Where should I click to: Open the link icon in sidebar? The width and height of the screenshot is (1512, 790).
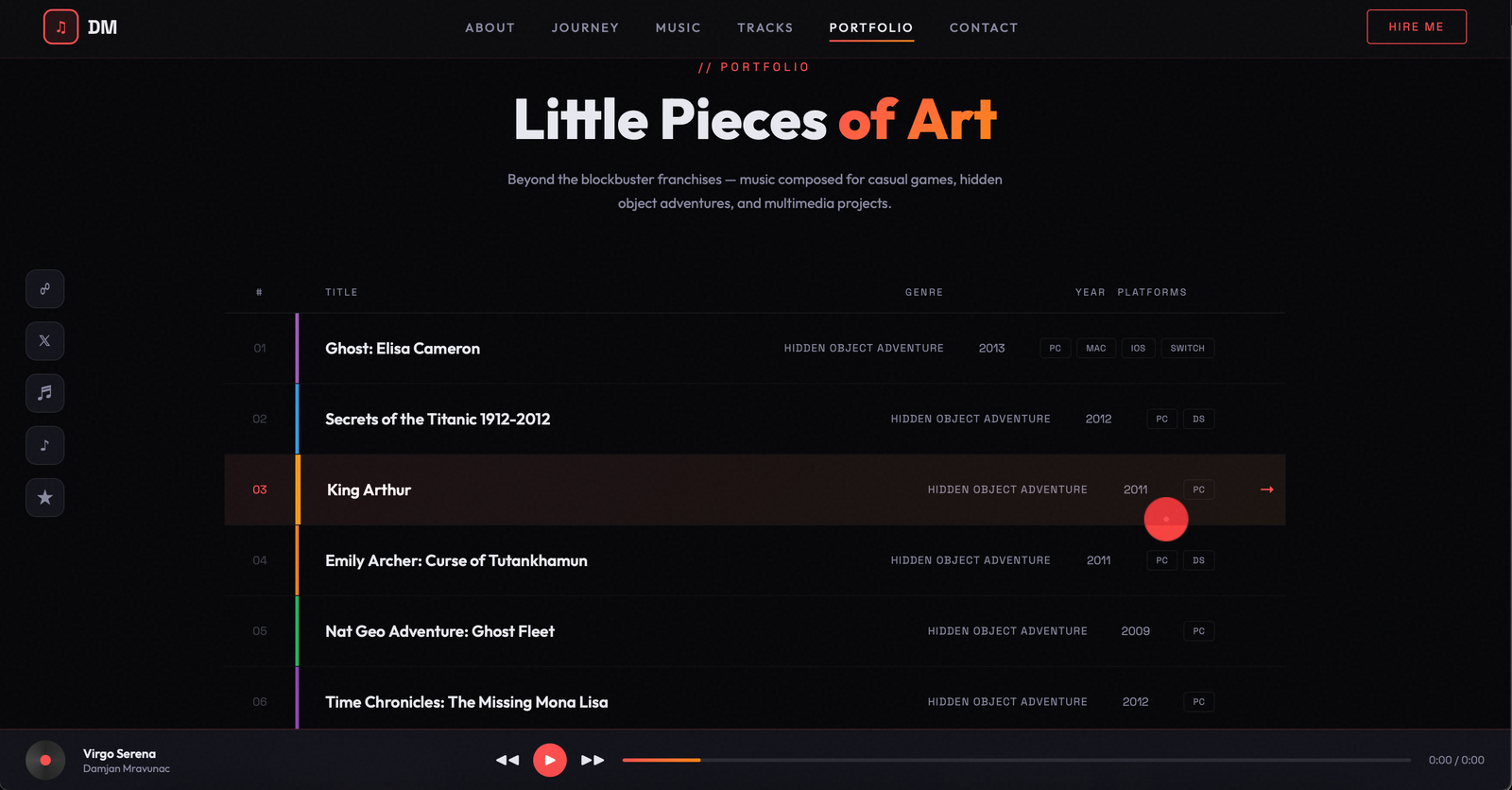coord(45,289)
